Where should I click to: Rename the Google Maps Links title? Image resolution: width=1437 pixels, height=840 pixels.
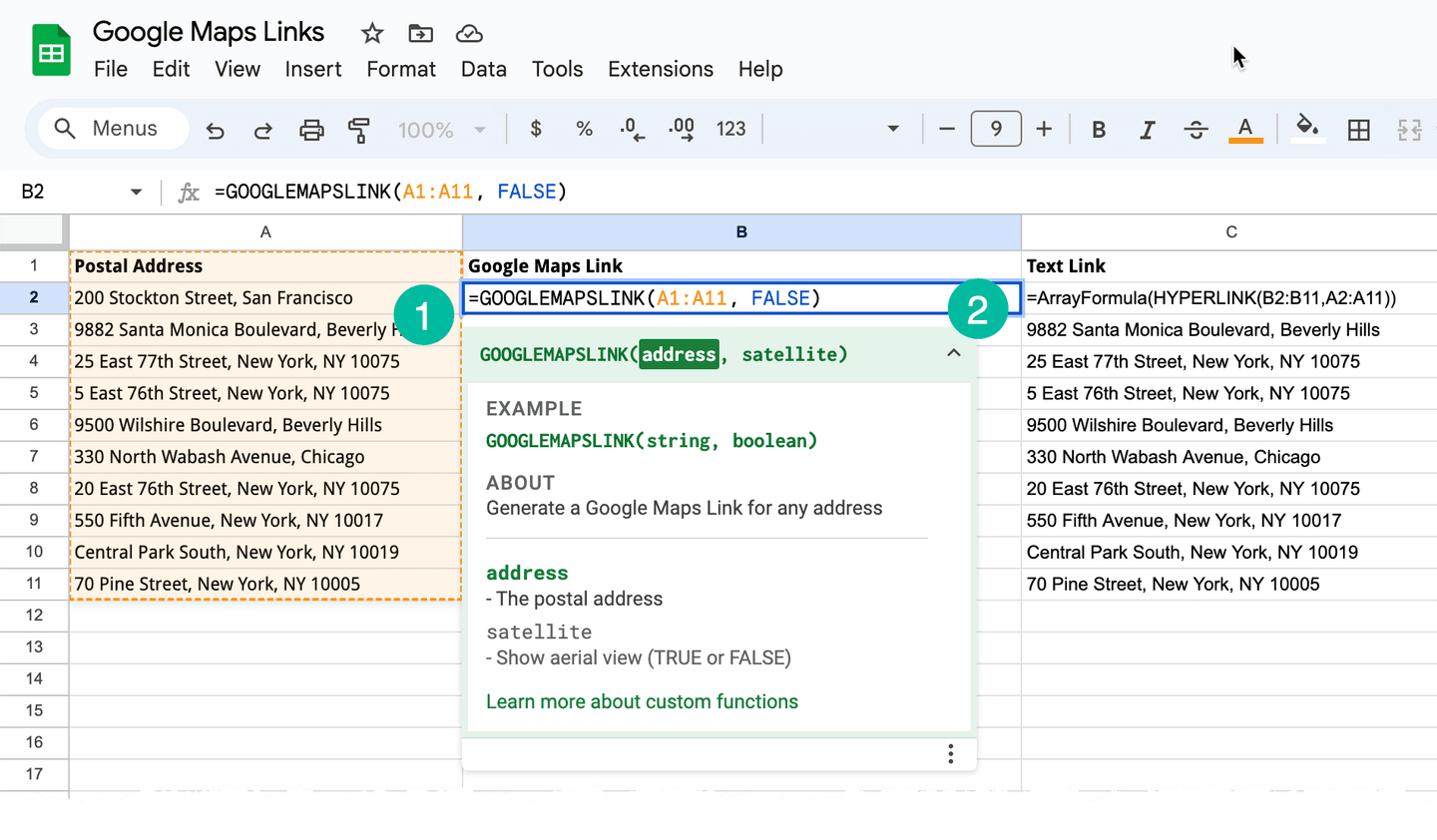[209, 32]
